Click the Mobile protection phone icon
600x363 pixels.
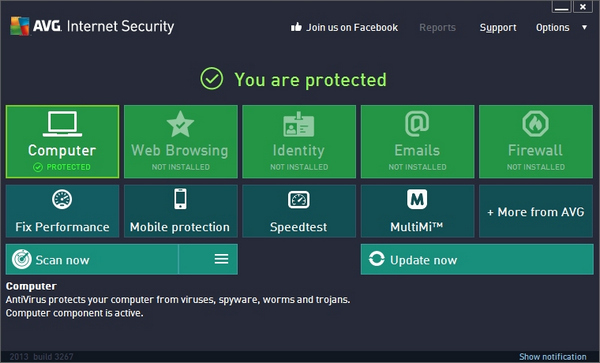(180, 199)
